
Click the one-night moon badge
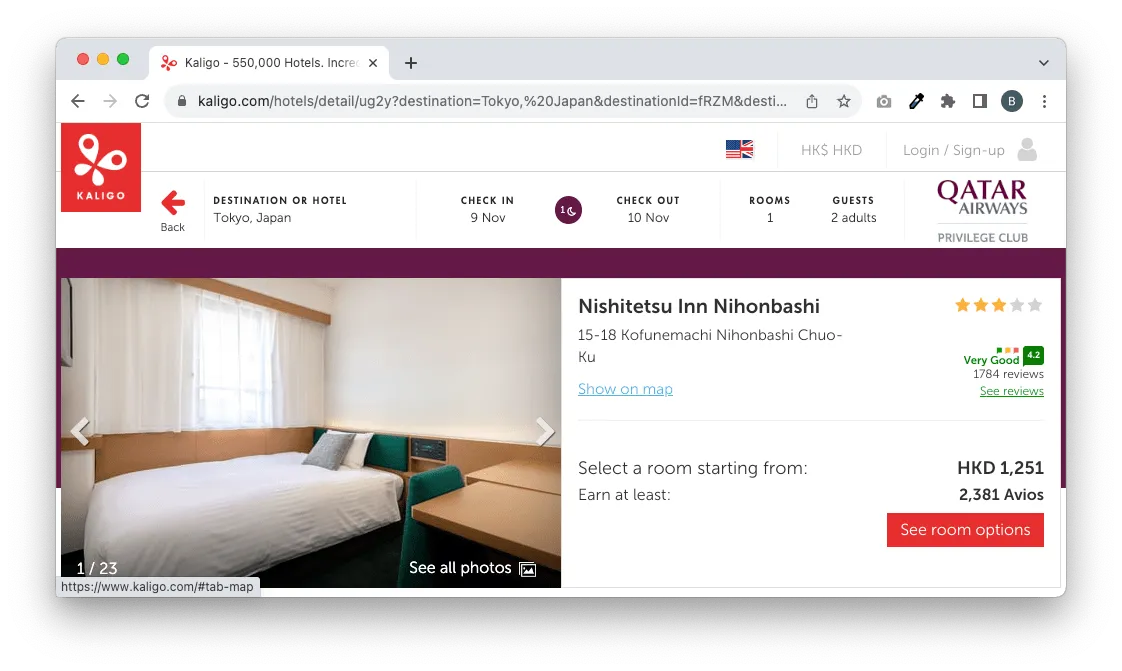[x=568, y=210]
